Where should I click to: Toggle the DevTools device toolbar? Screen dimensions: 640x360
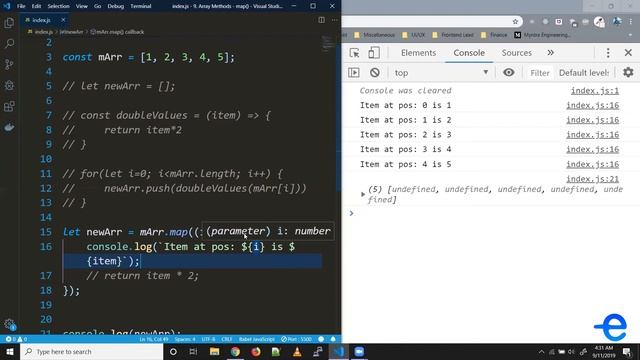click(x=373, y=53)
